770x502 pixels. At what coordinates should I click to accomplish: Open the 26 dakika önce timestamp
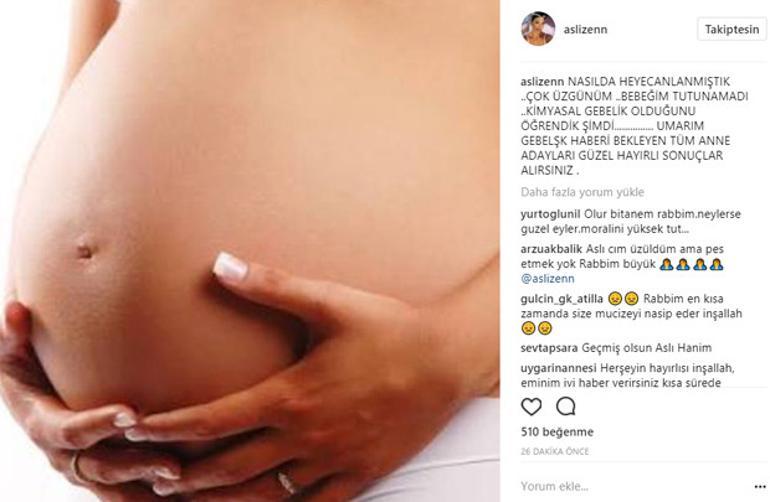coord(554,451)
